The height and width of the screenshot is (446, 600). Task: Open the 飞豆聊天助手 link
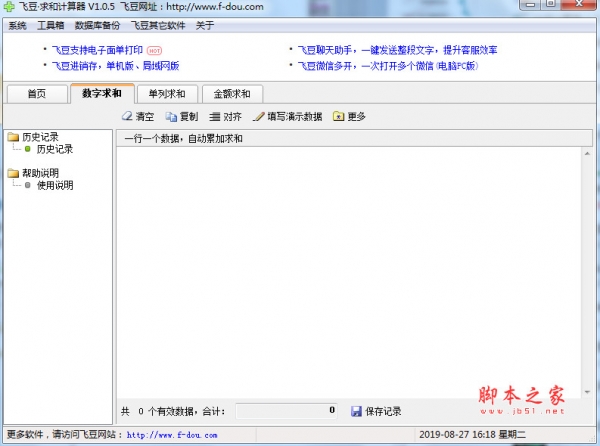(x=397, y=50)
